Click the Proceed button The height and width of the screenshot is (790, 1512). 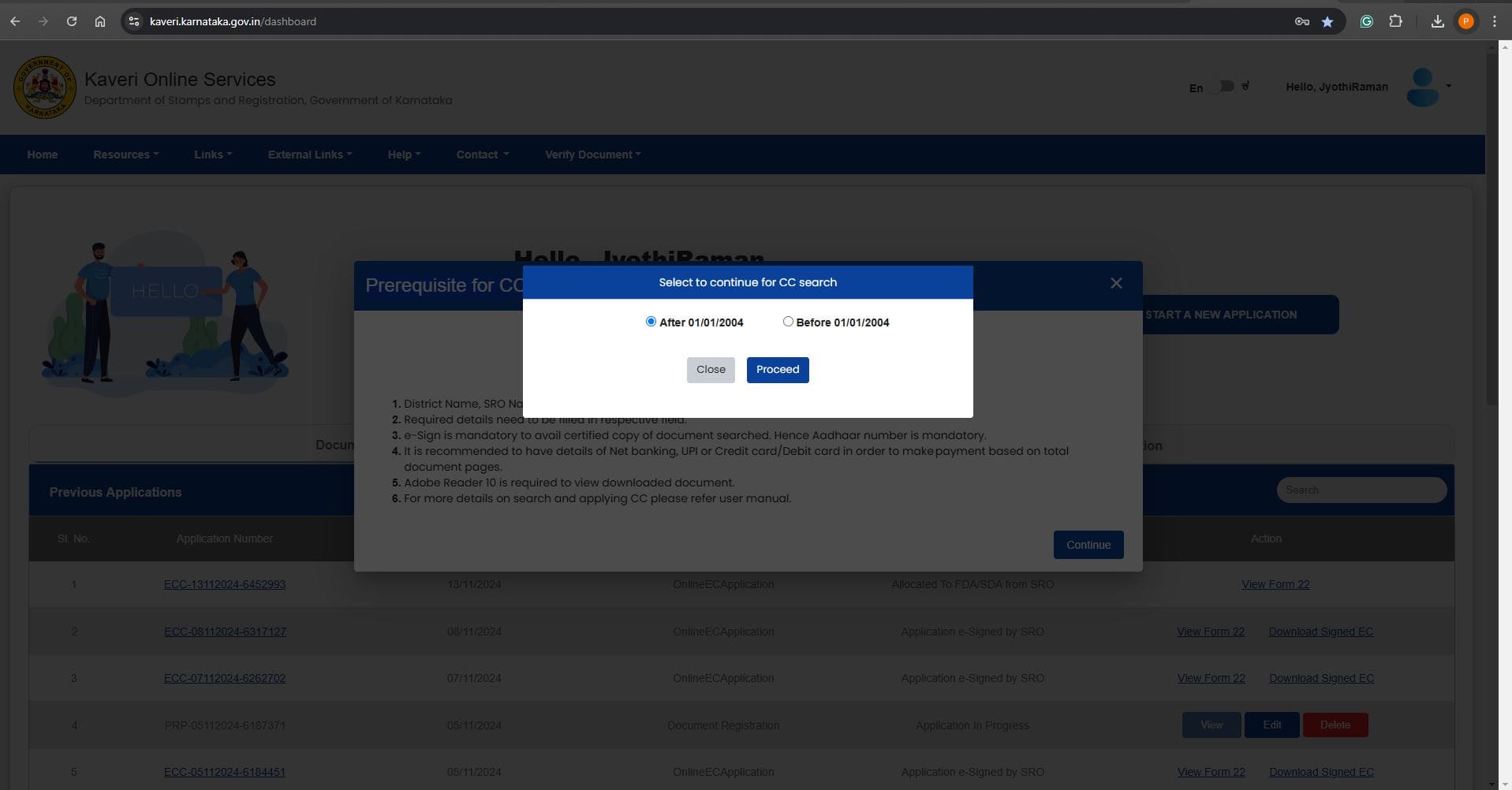(777, 370)
